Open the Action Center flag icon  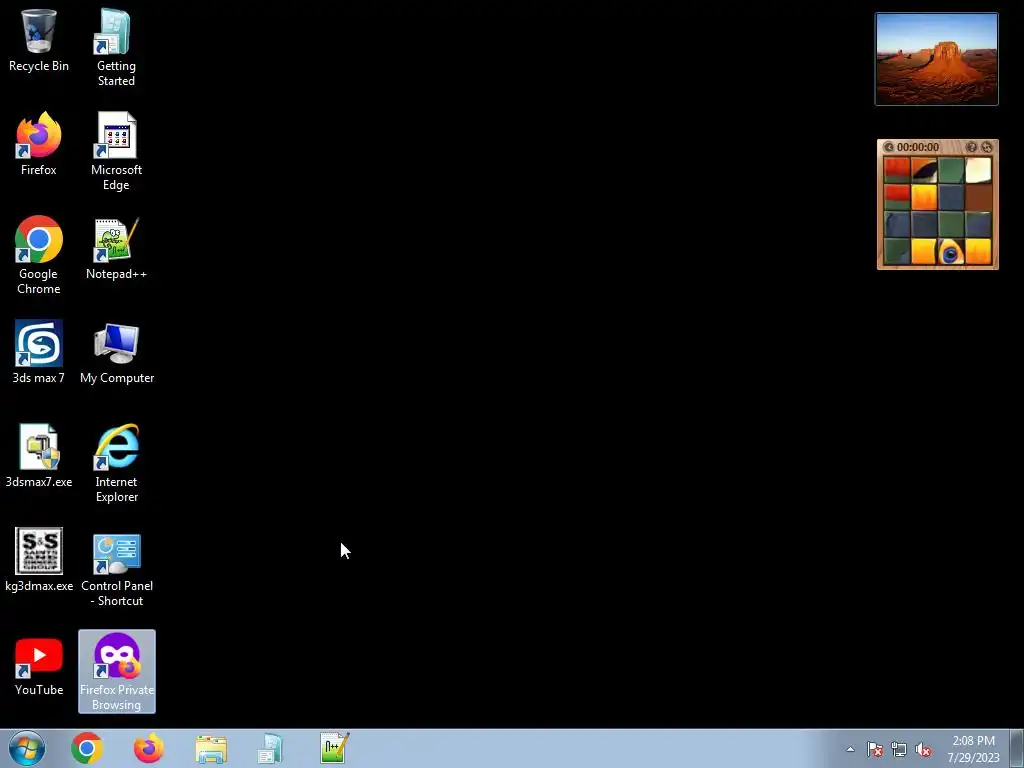pyautogui.click(x=874, y=749)
